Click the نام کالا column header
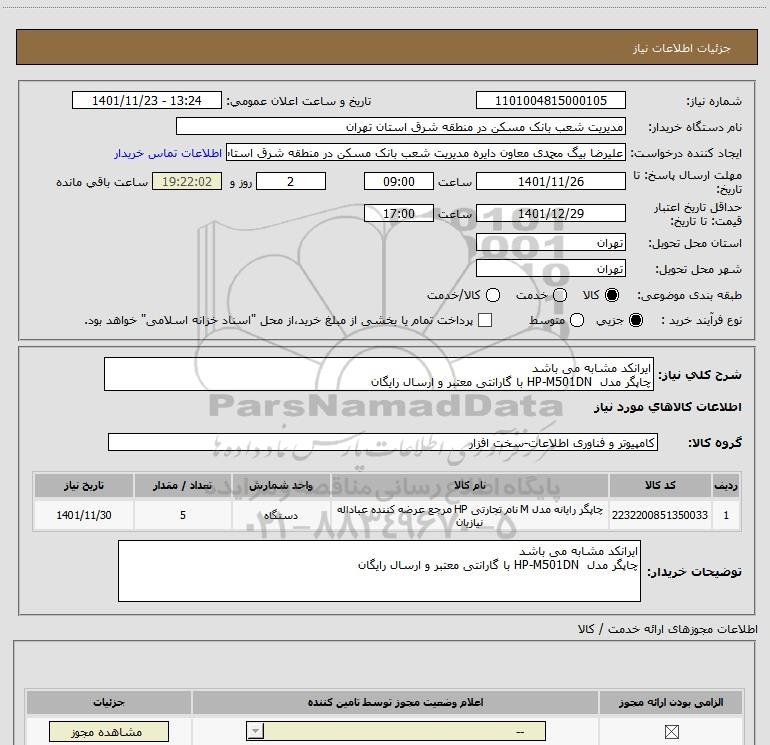This screenshot has height=745, width=770. point(469,486)
